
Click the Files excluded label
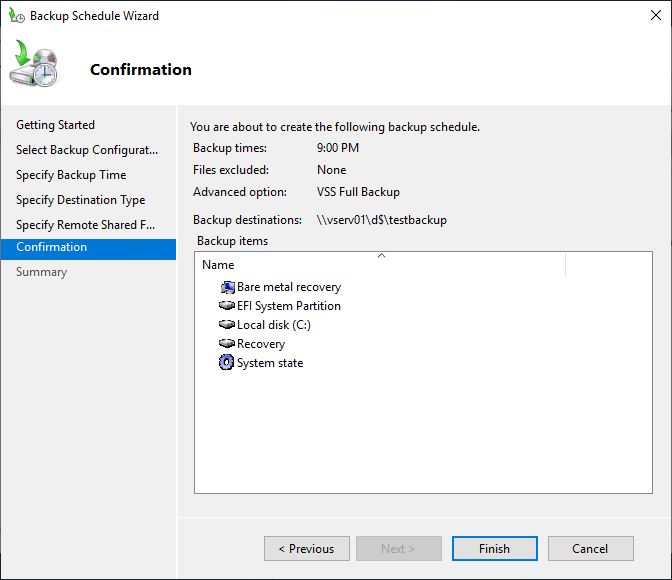231,170
